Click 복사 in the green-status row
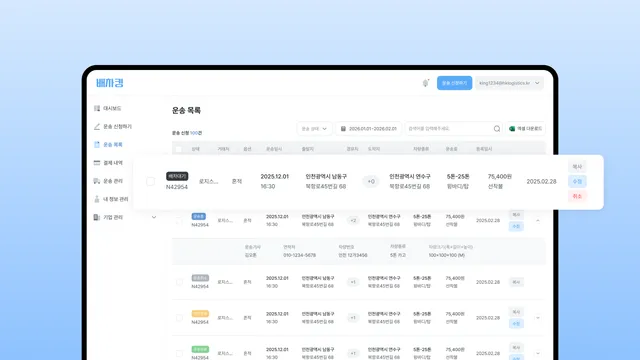 click(x=516, y=348)
